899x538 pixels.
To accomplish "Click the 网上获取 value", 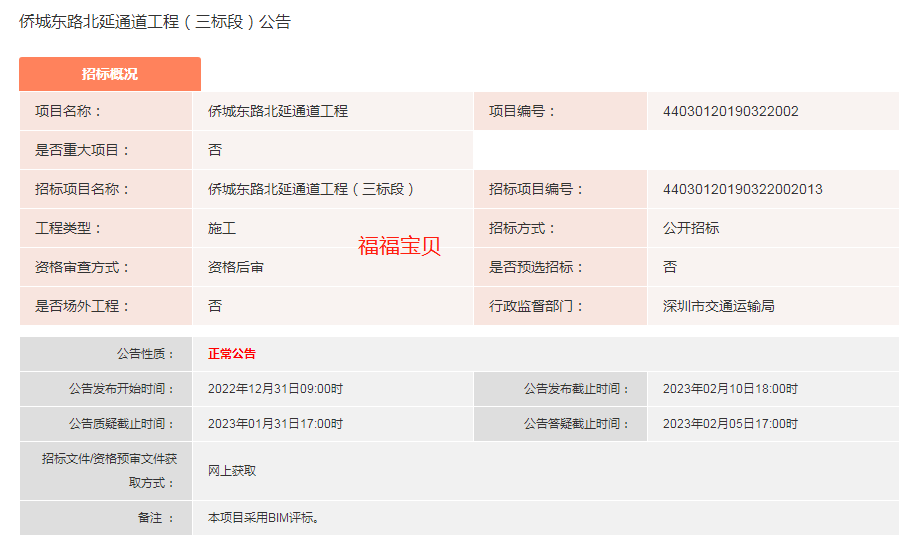I will coord(232,470).
